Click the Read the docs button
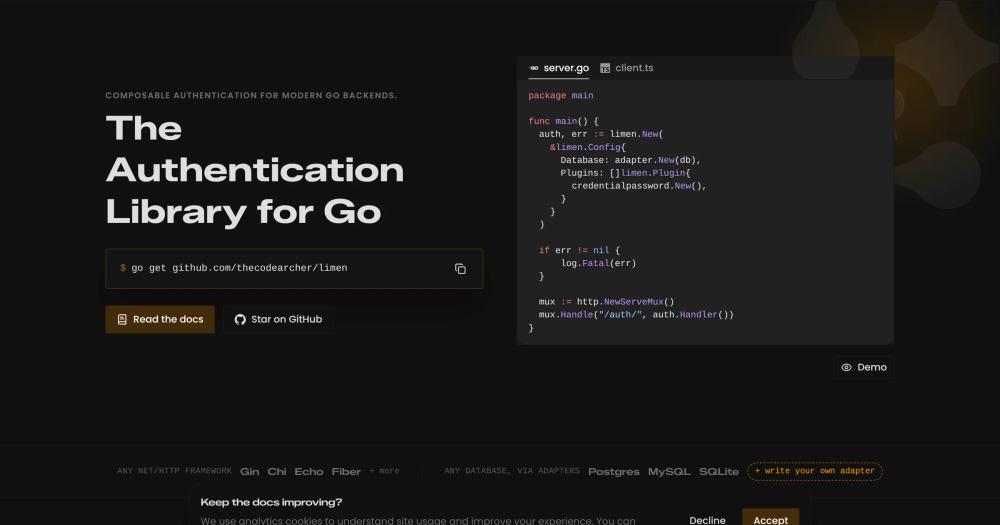 coord(160,319)
